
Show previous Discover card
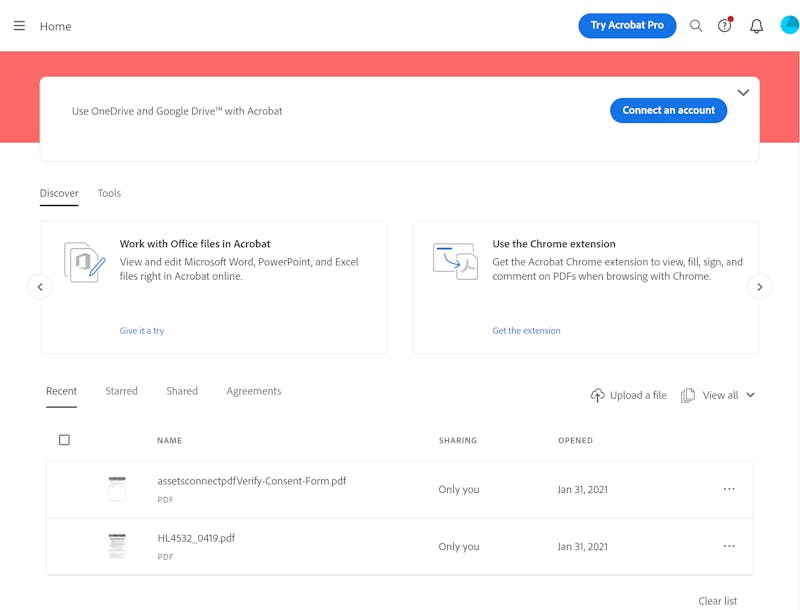click(x=40, y=287)
